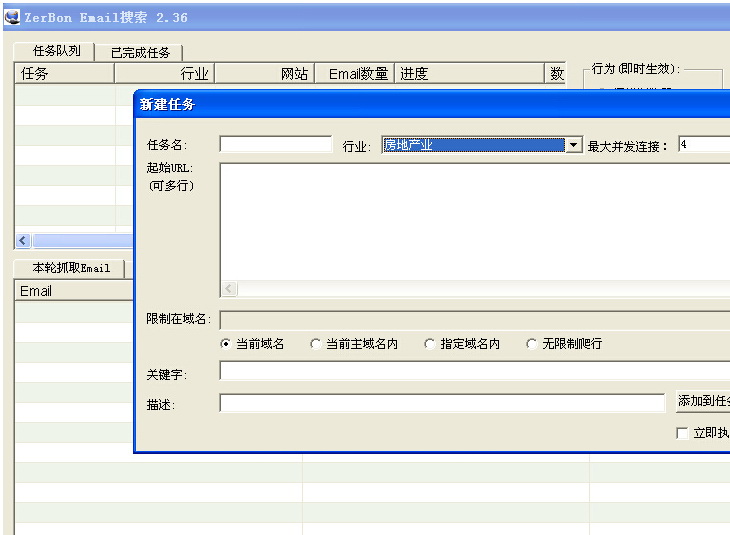Focus the 任务名 input field
The width and height of the screenshot is (730, 535).
point(276,144)
